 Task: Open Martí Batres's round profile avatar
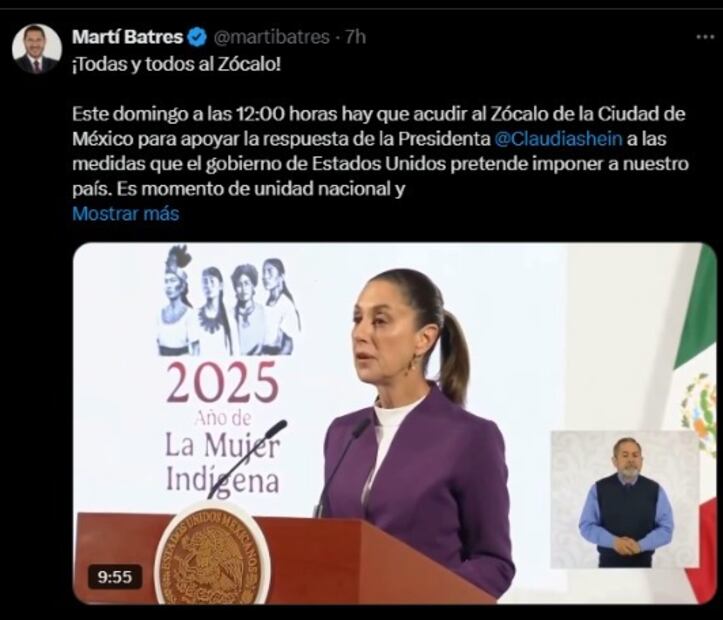(x=36, y=49)
